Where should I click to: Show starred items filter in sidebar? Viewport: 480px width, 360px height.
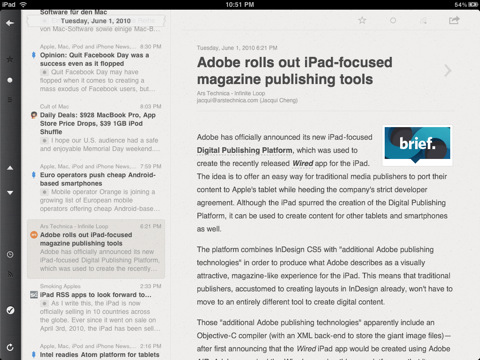pos(10,59)
